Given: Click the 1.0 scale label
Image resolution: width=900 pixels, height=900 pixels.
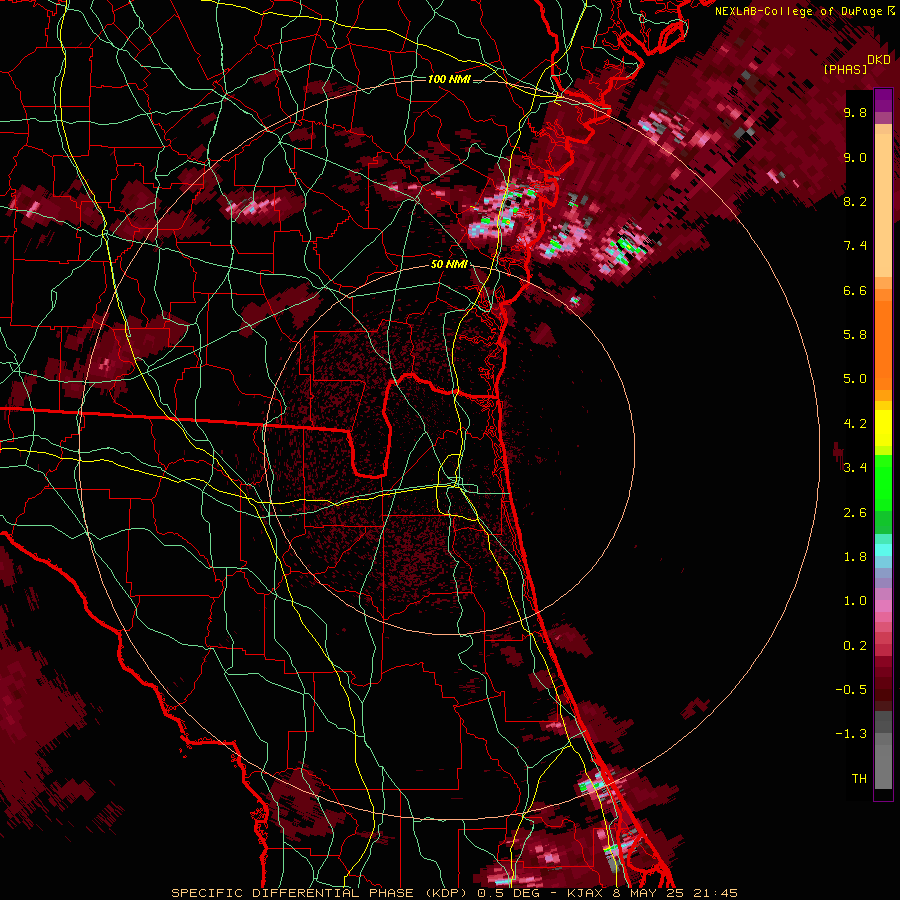Looking at the screenshot, I should point(855,601).
